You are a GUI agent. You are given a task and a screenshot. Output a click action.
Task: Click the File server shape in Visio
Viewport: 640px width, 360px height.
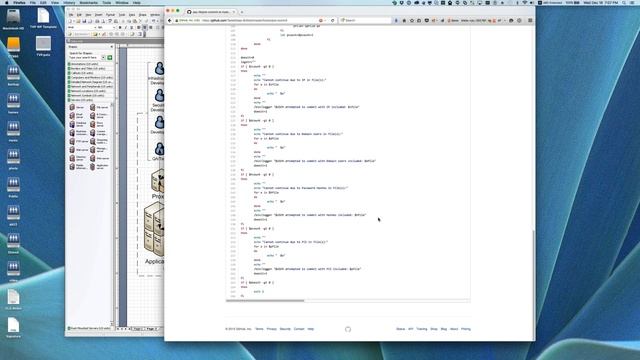coord(100,107)
